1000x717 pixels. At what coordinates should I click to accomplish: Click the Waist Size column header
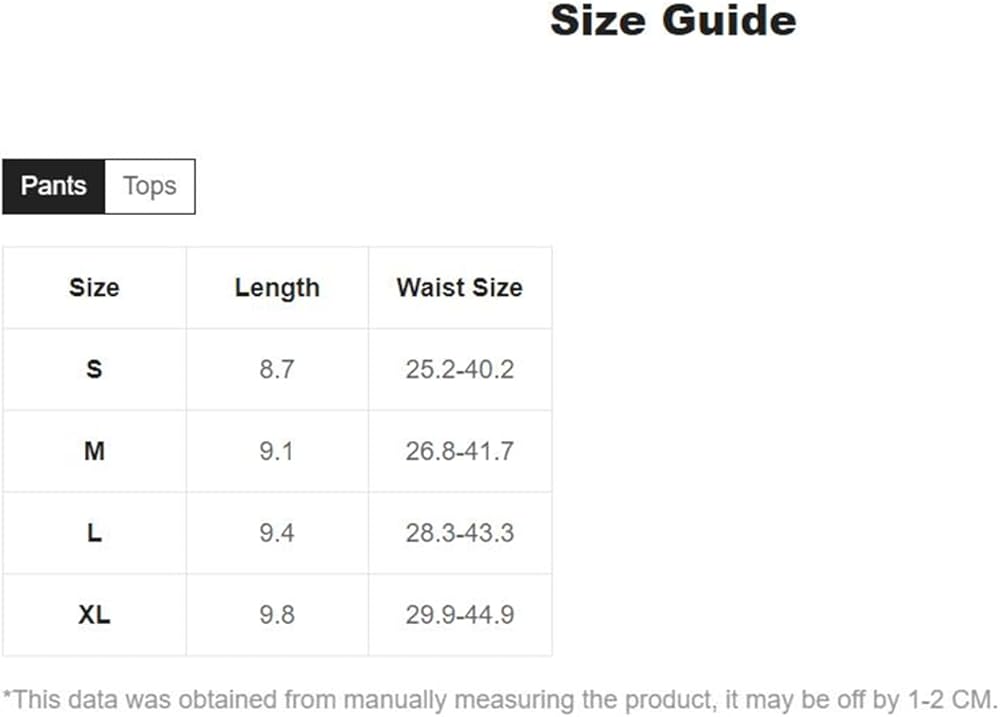coord(459,288)
